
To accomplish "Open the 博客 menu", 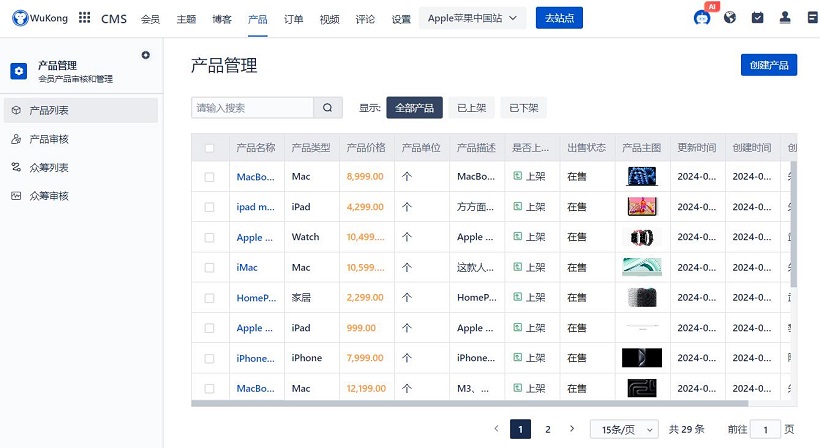I will (222, 19).
